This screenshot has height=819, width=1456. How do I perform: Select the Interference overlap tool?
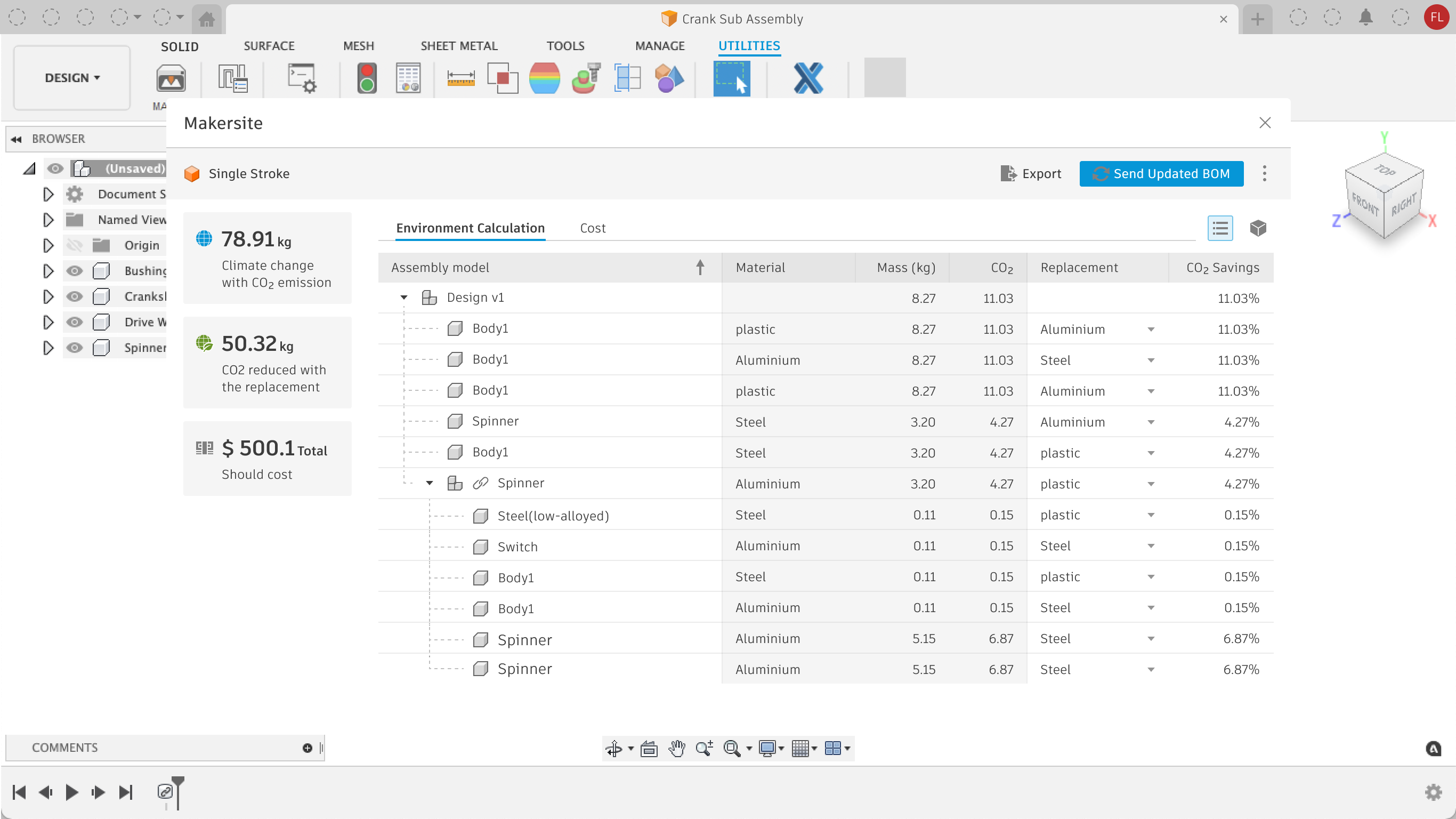click(503, 78)
